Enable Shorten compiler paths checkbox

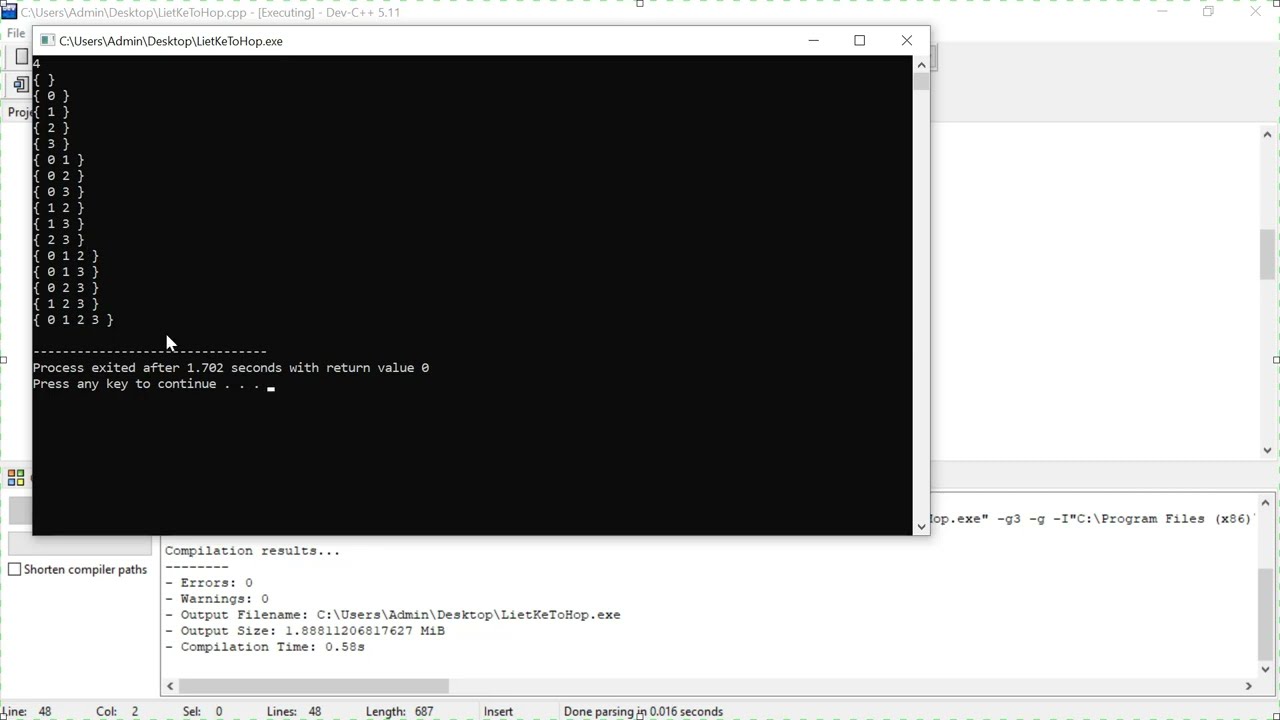click(14, 569)
